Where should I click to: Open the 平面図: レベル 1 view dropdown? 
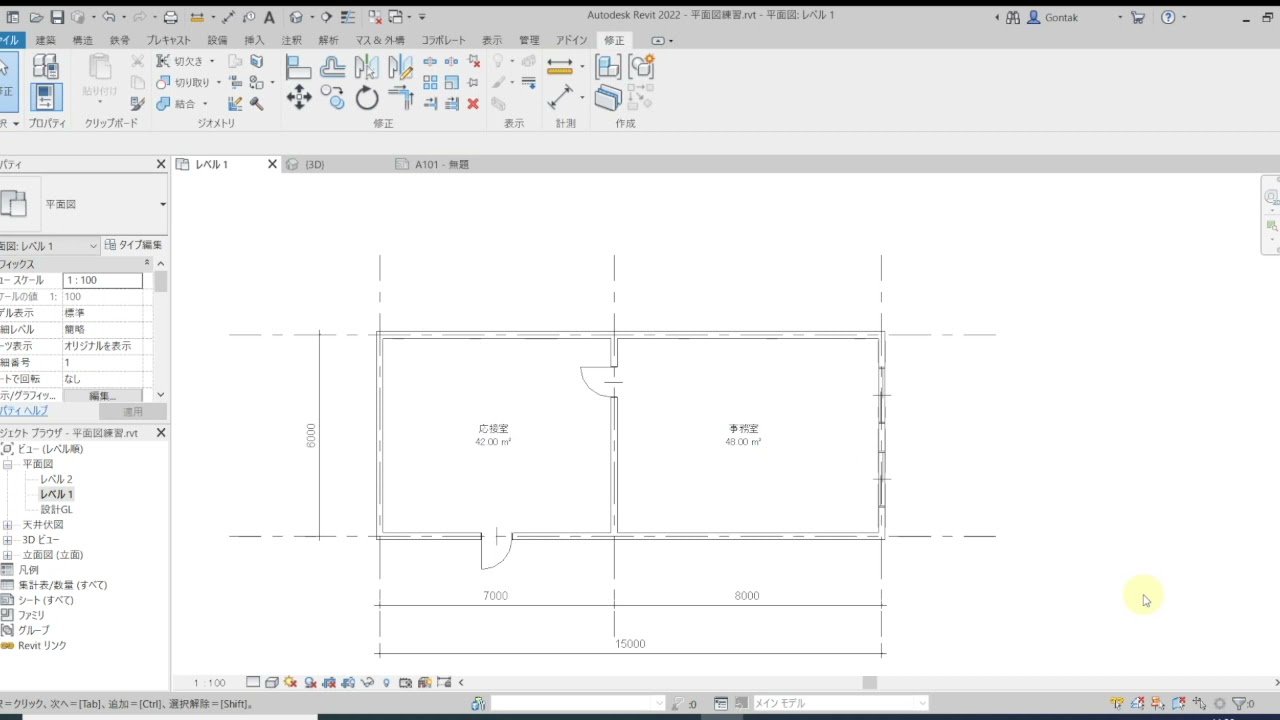point(93,246)
